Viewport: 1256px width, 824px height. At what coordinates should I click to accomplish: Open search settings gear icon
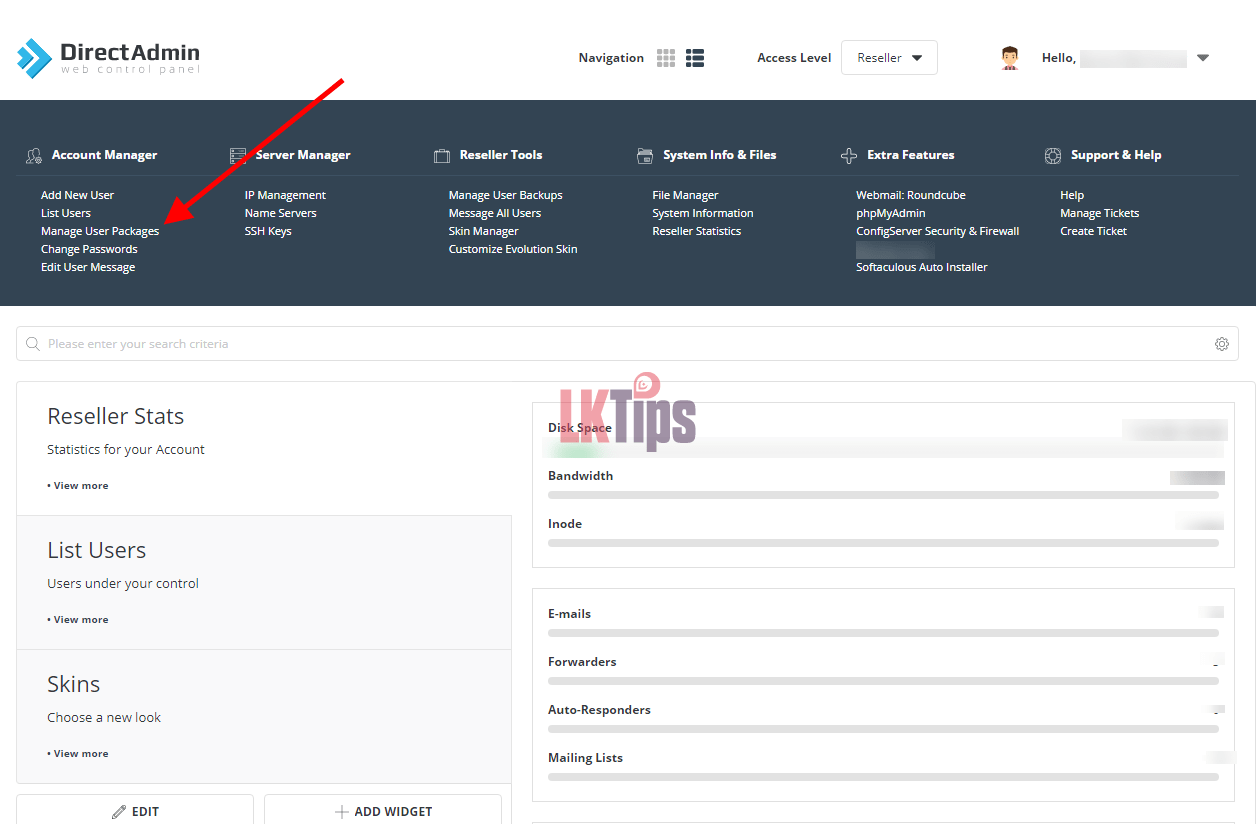coord(1221,344)
